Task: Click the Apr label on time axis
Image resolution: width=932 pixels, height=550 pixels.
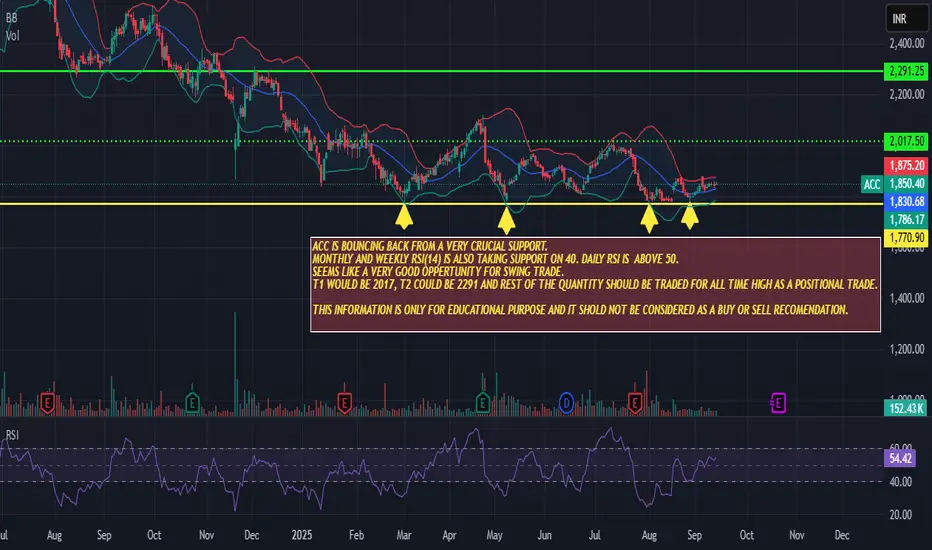Action: tap(449, 535)
